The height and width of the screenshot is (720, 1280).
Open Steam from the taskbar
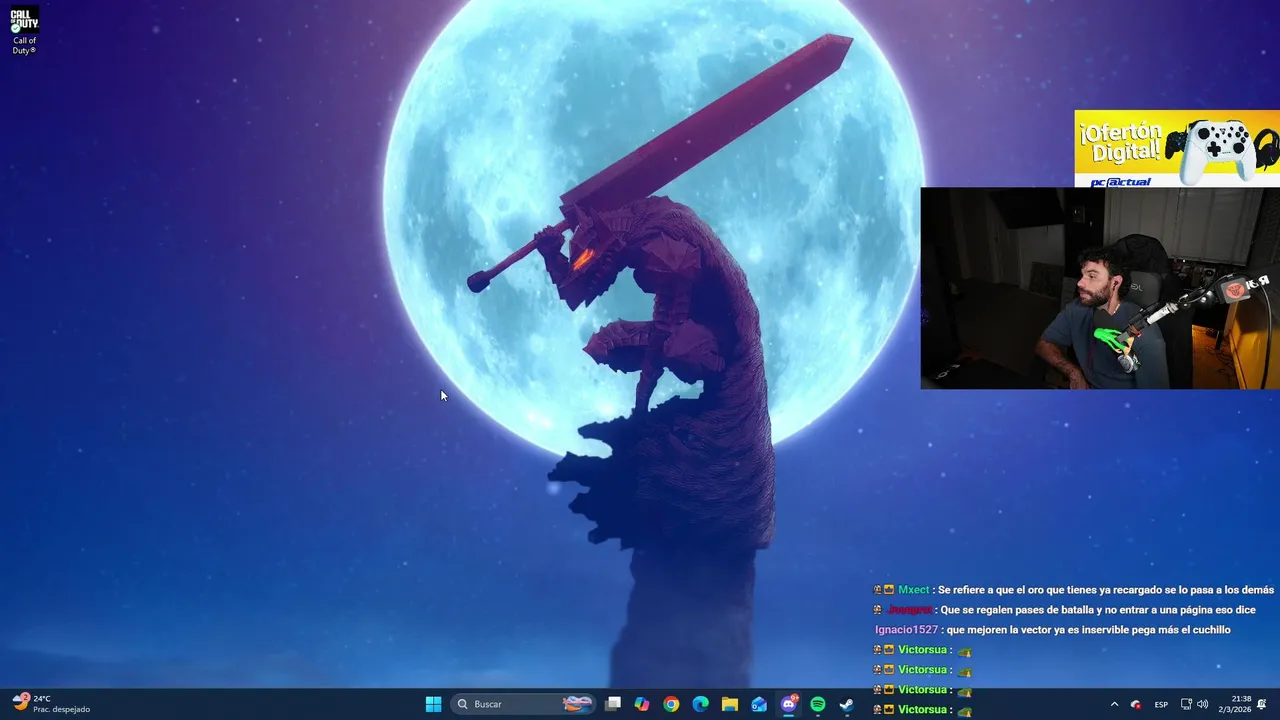click(x=847, y=704)
